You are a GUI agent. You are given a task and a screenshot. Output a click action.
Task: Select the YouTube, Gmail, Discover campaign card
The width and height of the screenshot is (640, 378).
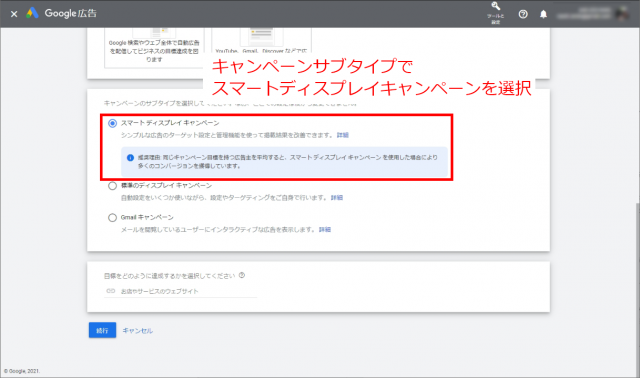coord(261,41)
